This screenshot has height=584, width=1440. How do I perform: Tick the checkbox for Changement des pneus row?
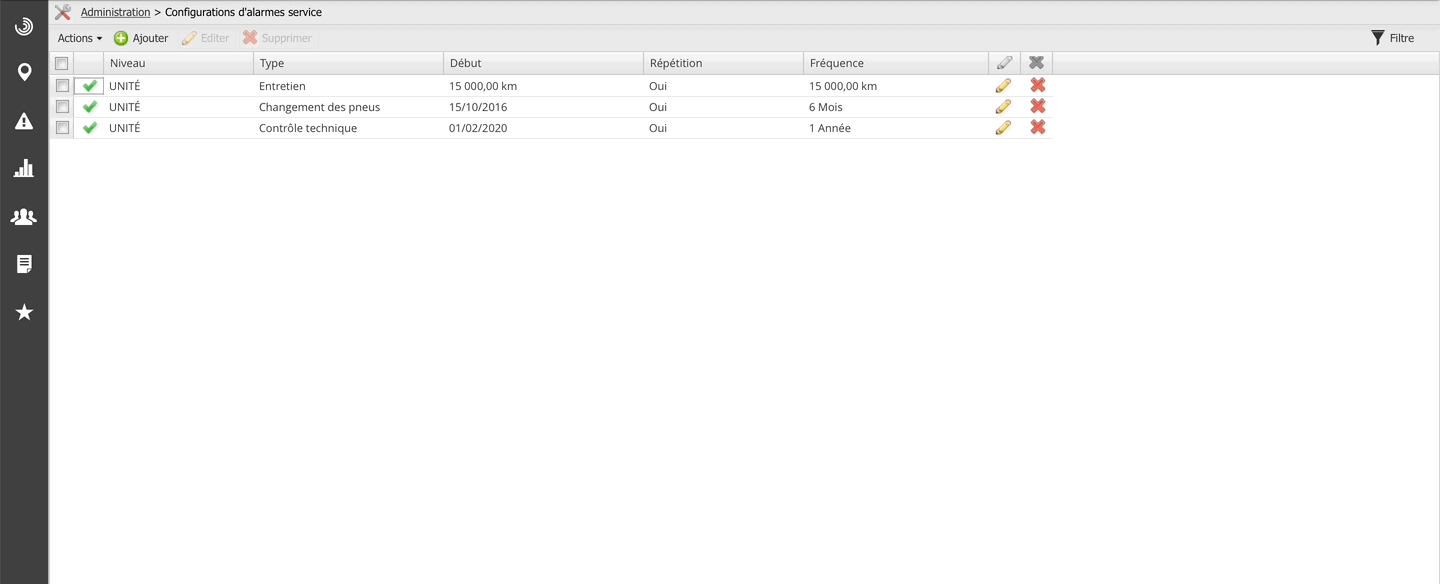click(x=62, y=107)
